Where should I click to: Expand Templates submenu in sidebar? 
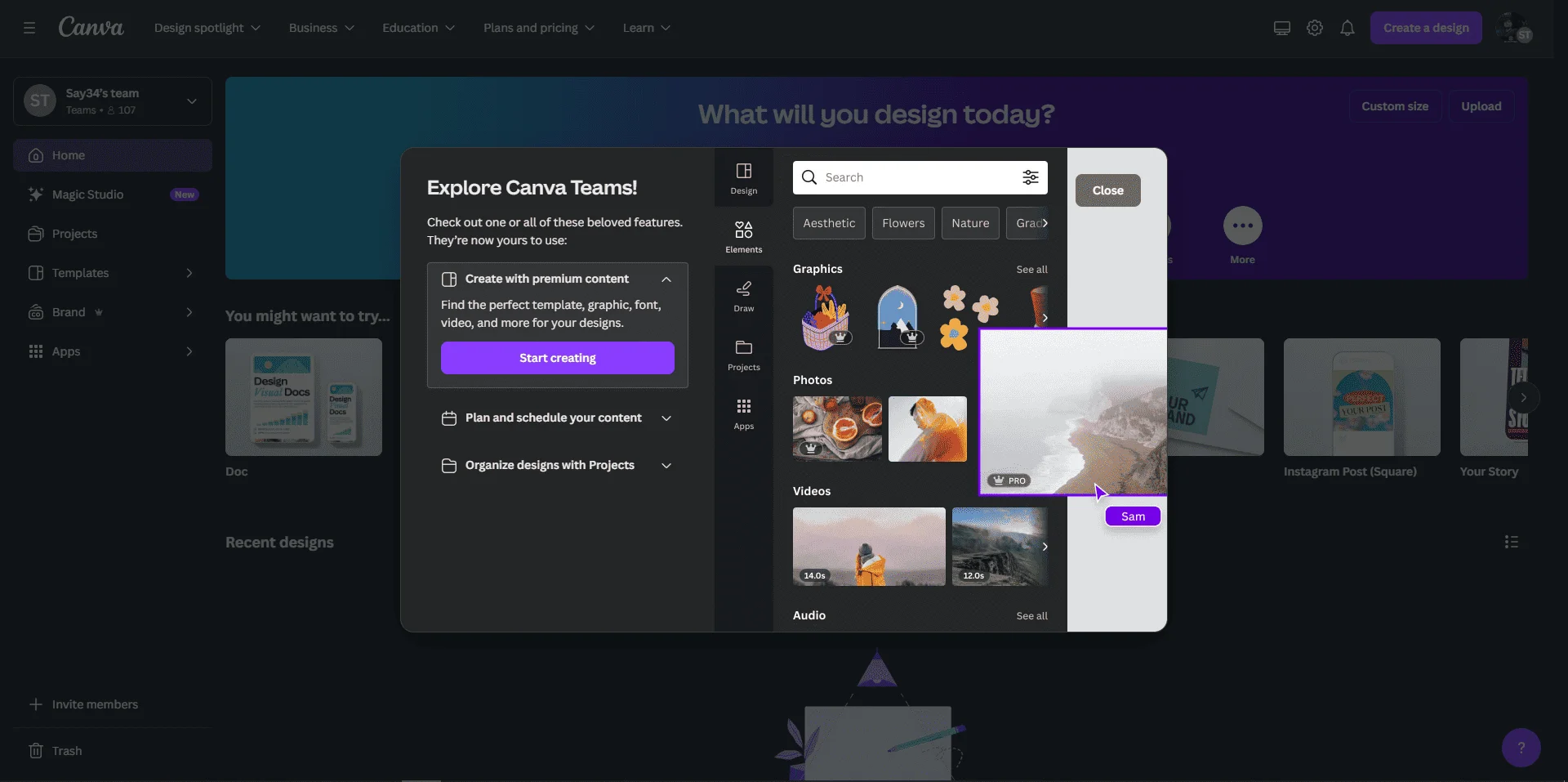(x=189, y=273)
